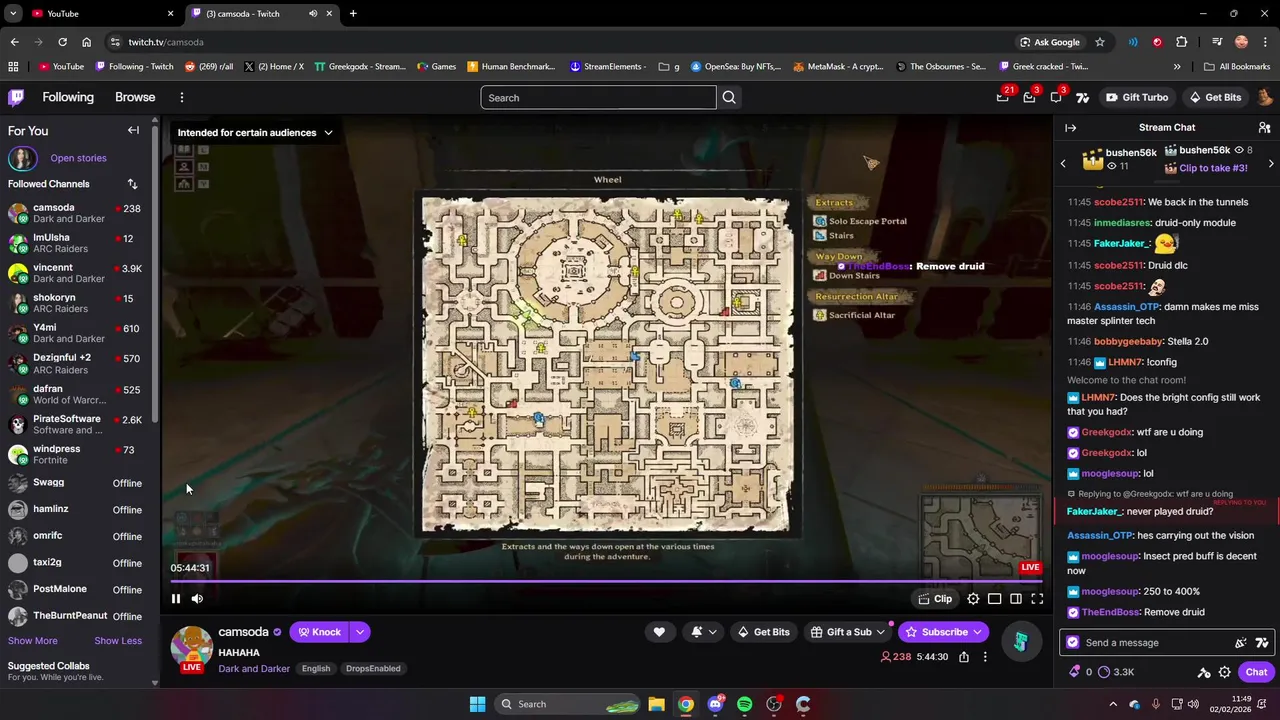
Task: Click the stream progress seek bar
Action: 606,580
